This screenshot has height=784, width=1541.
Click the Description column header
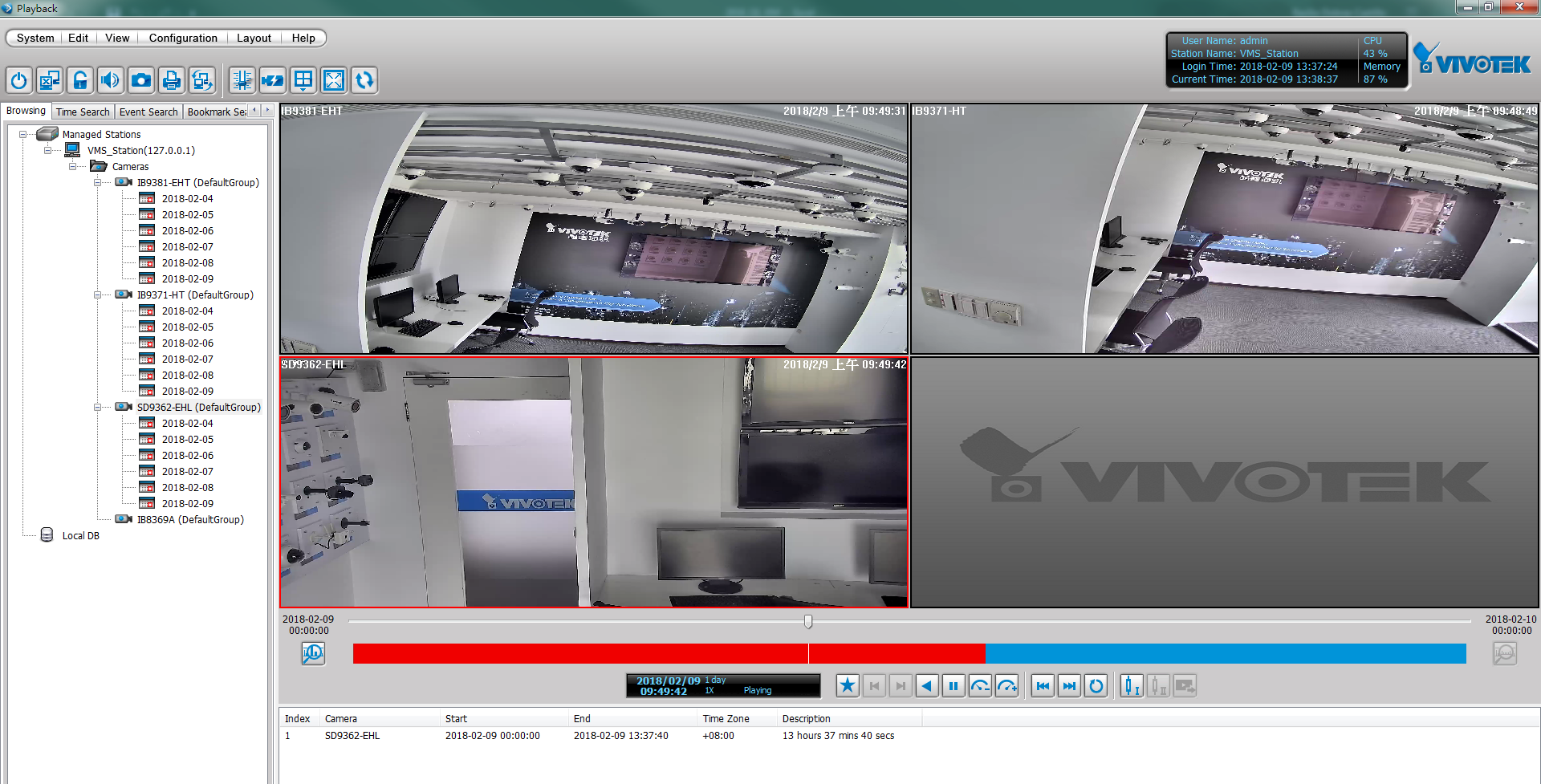coord(849,719)
